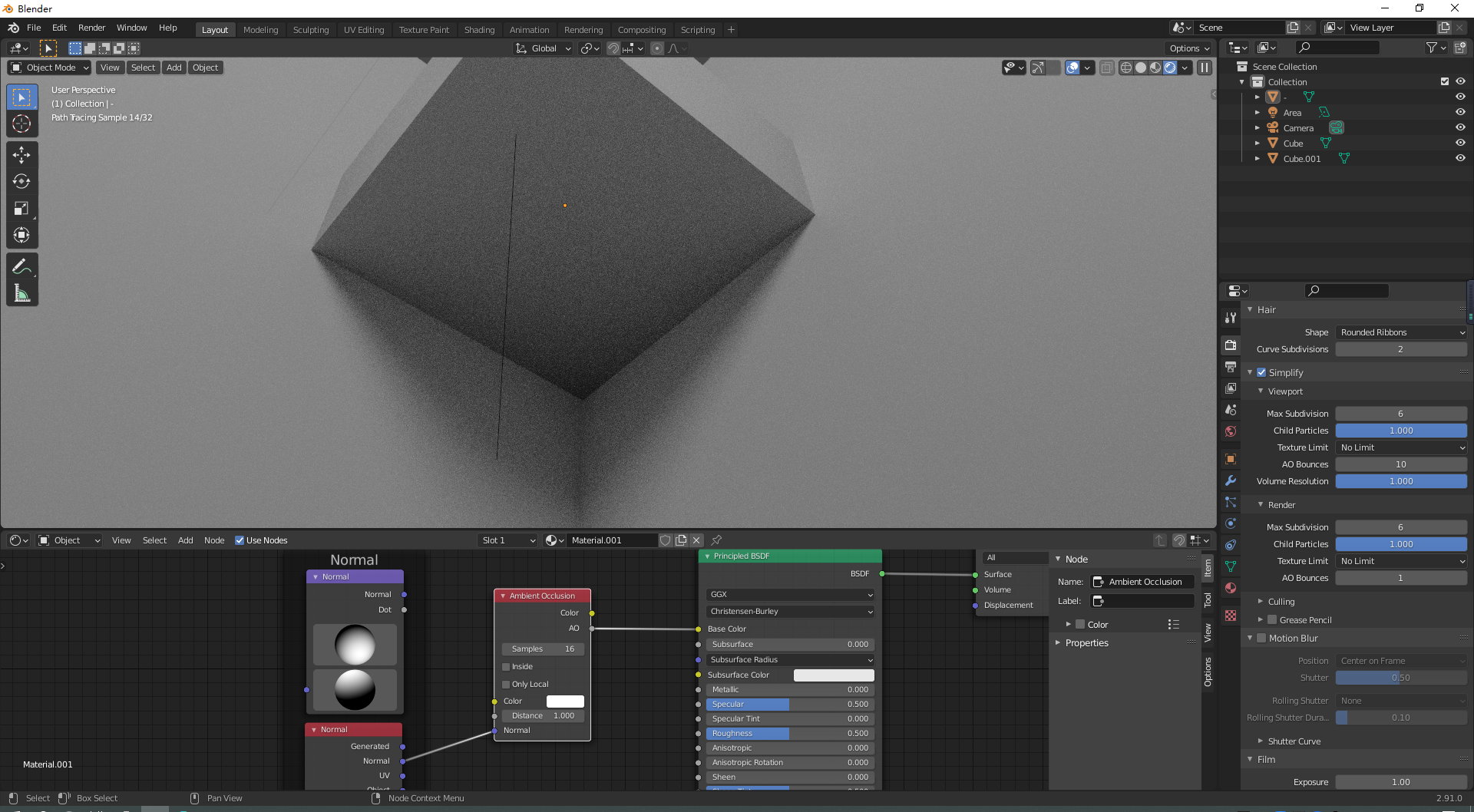Screen dimensions: 1474x812
Task: Unlink Material.001 with the X button
Action: 696,540
